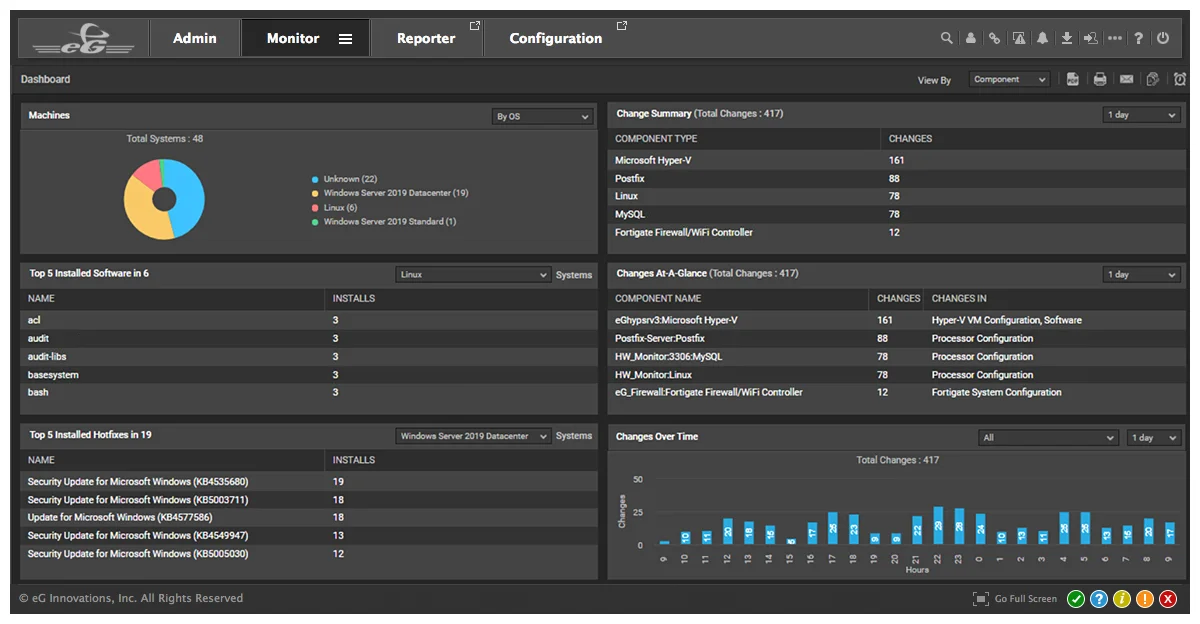
Task: Select the Postfix component type row
Action: point(897,178)
